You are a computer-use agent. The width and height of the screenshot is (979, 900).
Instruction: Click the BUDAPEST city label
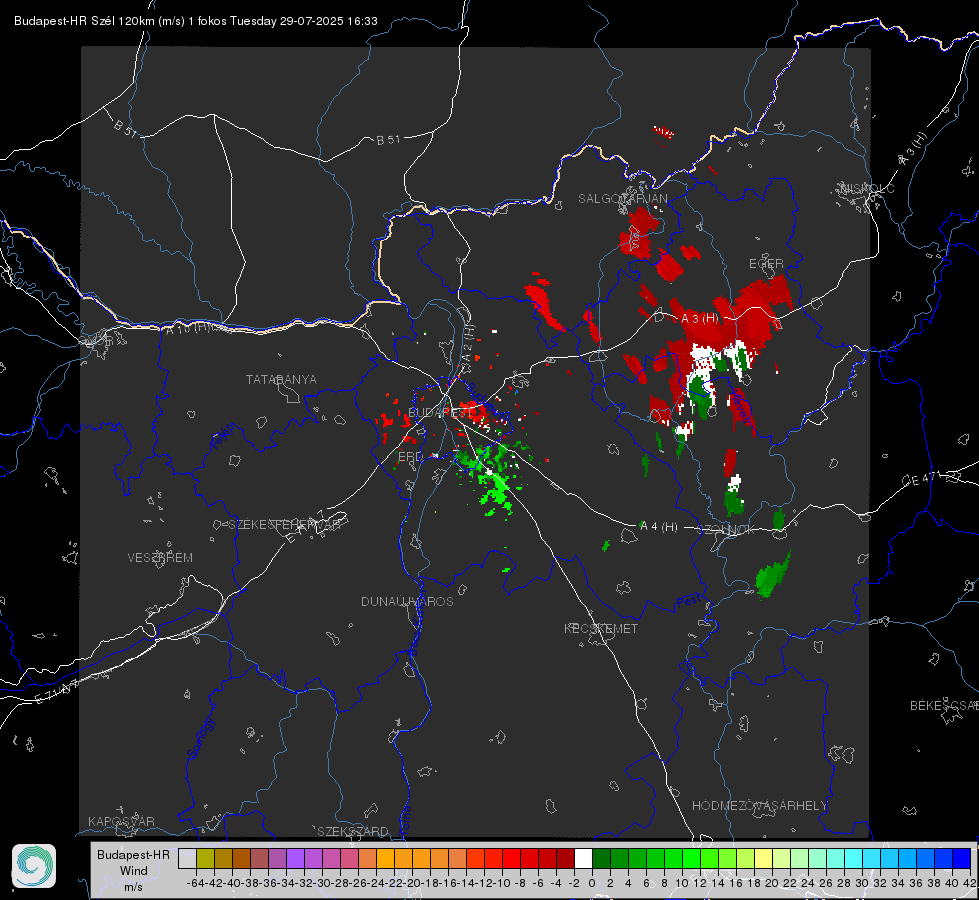pyautogui.click(x=440, y=412)
